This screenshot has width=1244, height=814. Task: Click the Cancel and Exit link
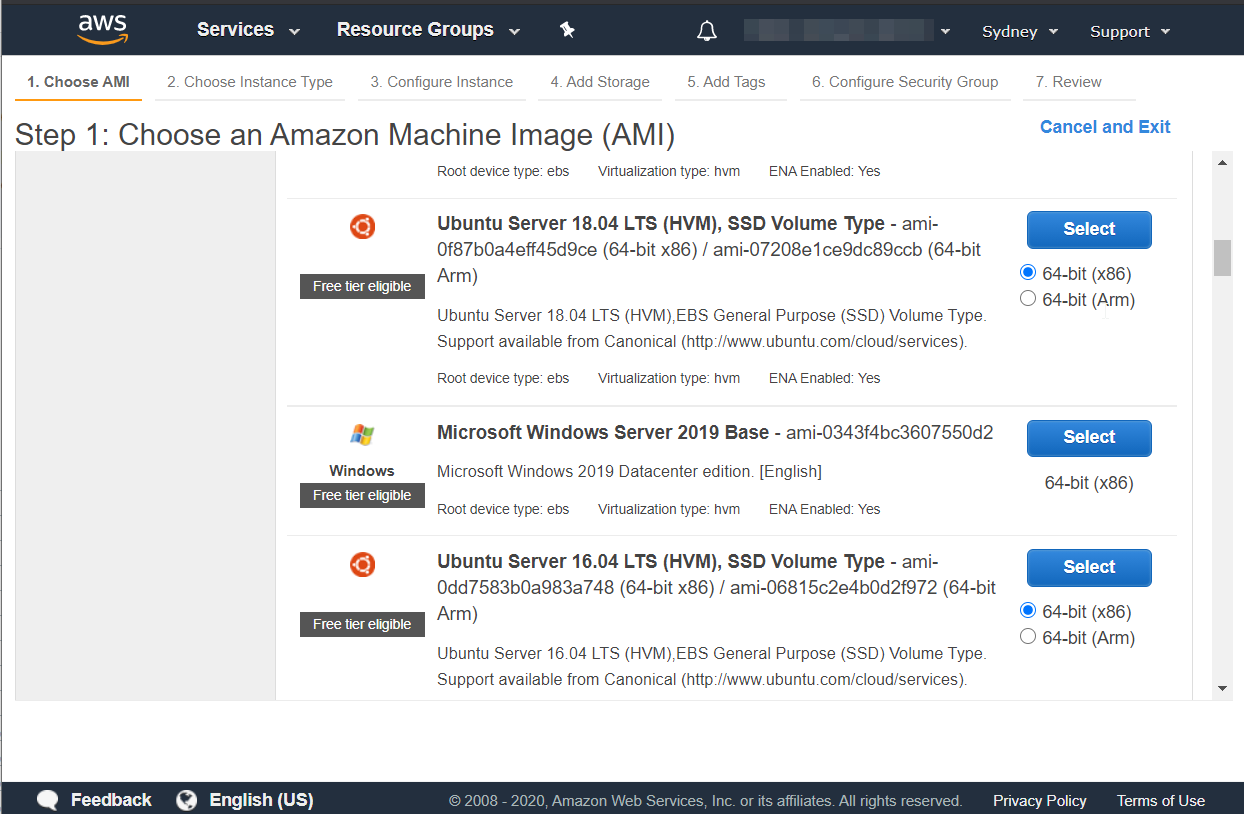[1105, 127]
